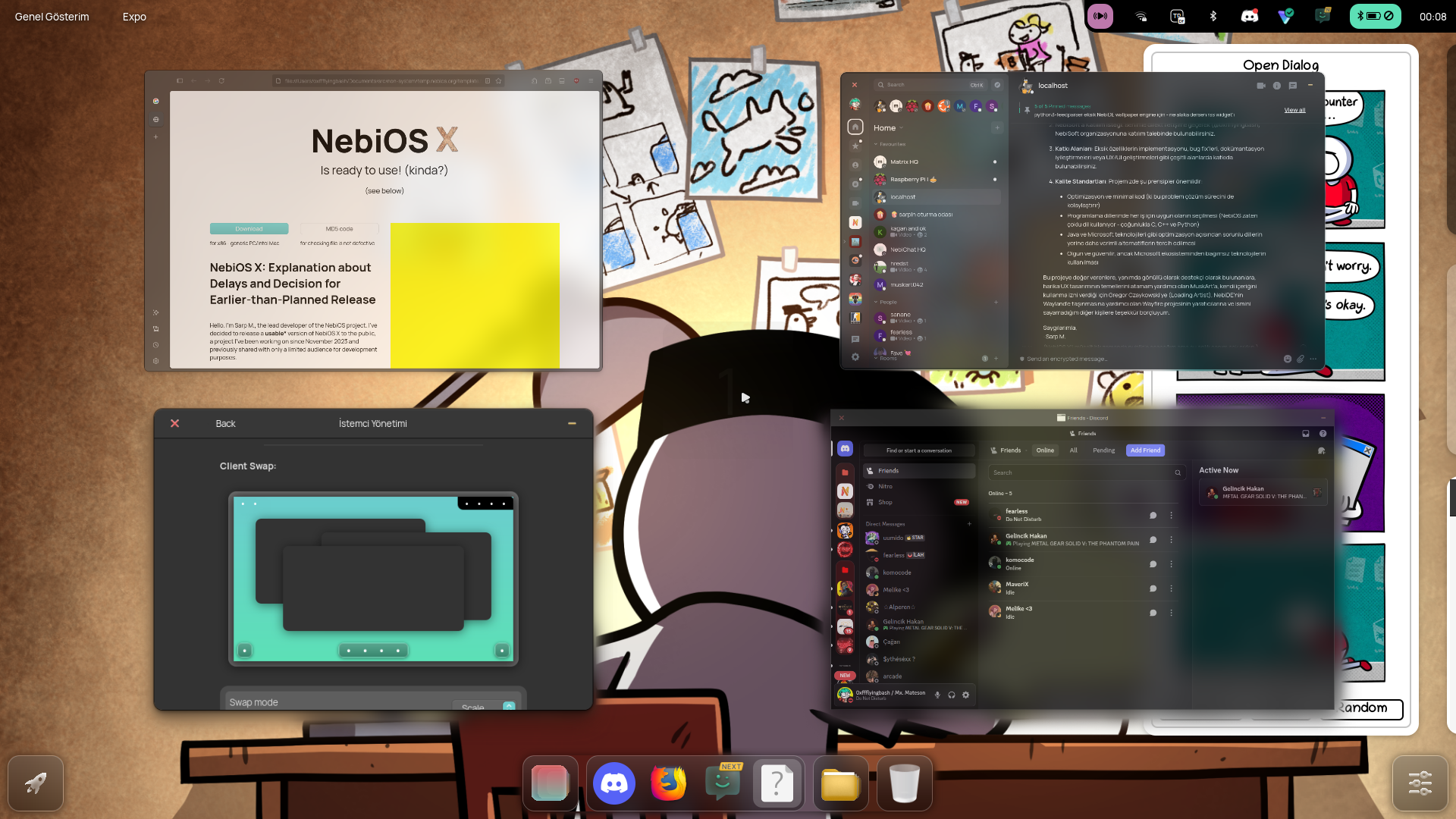The height and width of the screenshot is (819, 1456).
Task: Open the Trash in the dock
Action: 904,783
